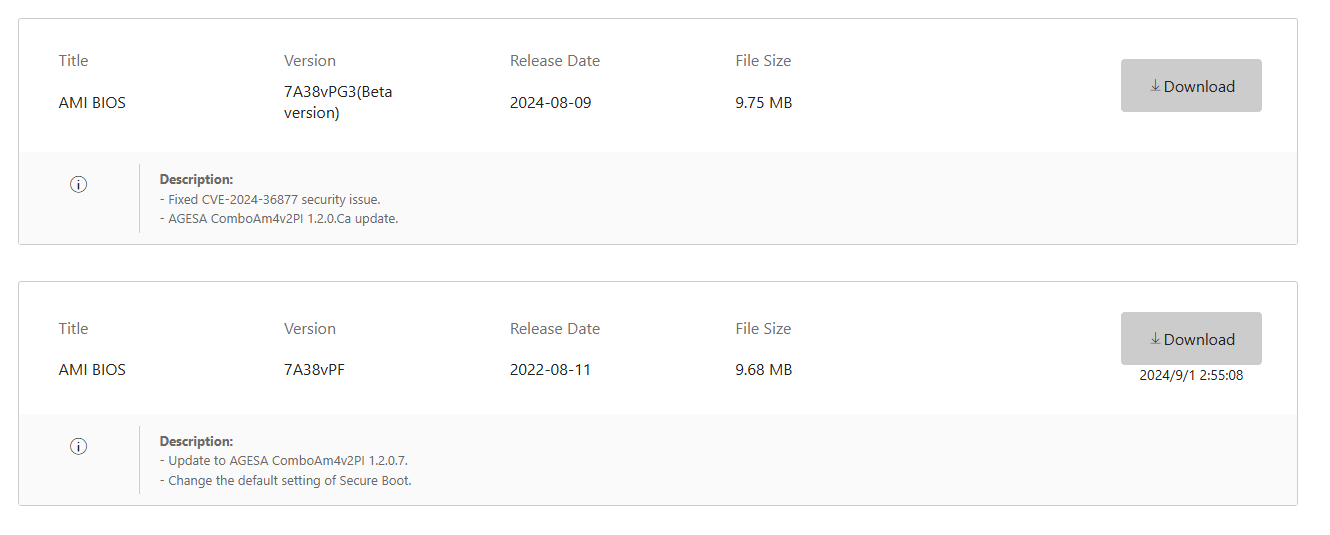Screen dimensions: 1330x535
Task: Click the 2022-08-11 release date
Action: 550,370
